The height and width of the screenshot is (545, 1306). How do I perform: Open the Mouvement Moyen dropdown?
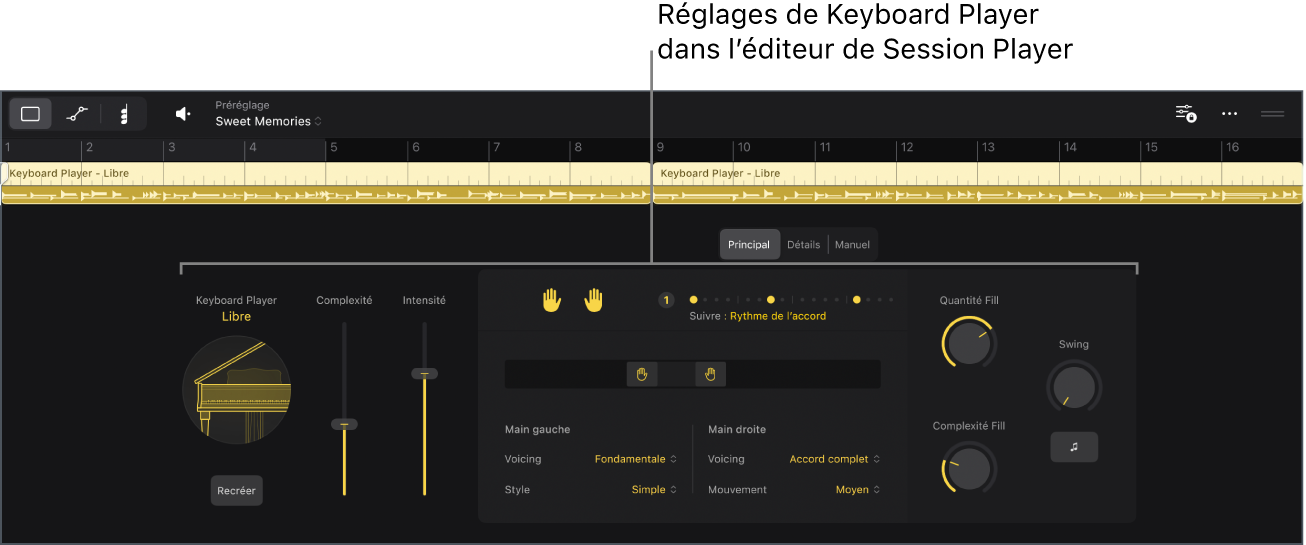[858, 490]
